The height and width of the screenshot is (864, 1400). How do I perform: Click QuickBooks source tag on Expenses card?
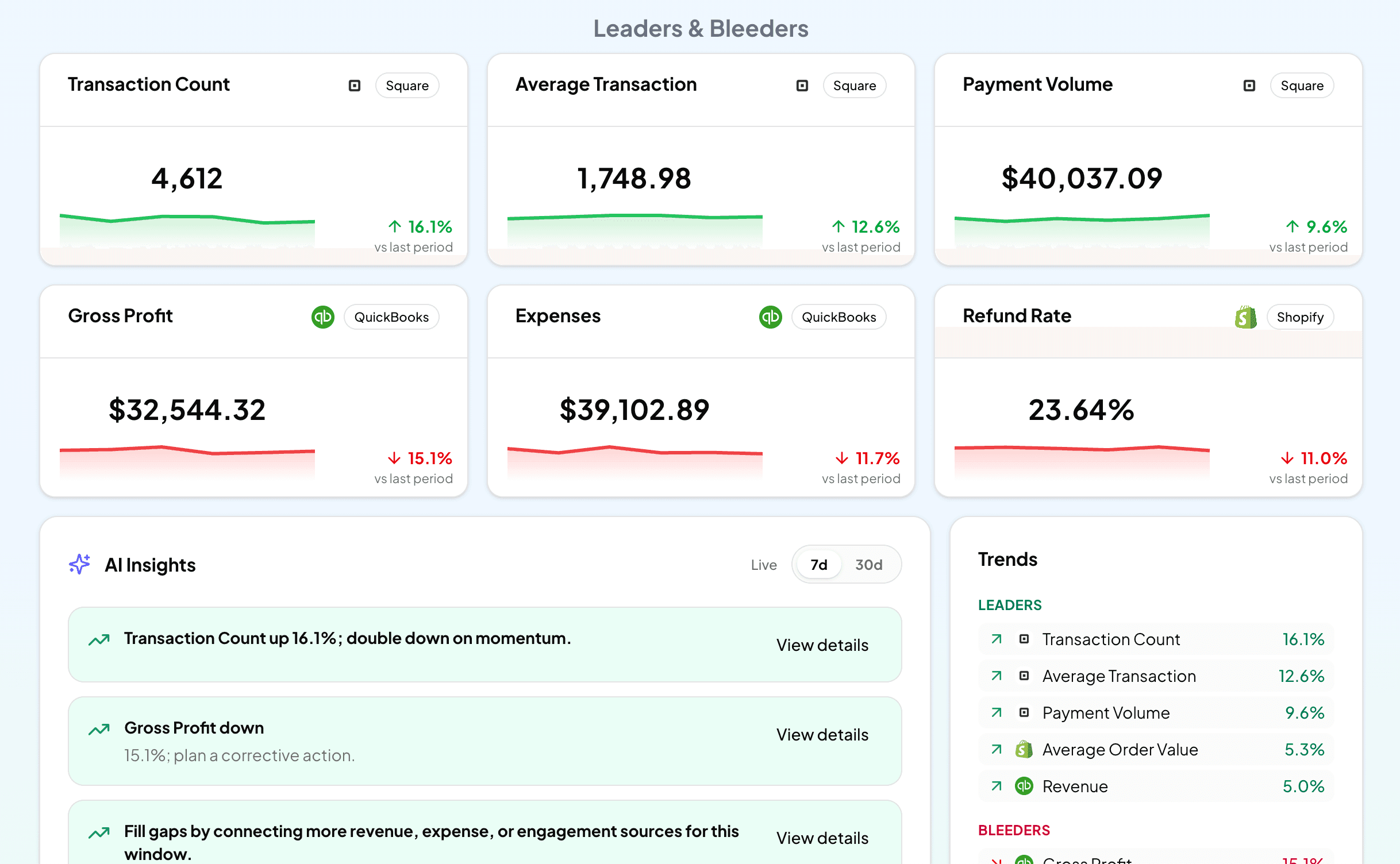[x=839, y=317]
